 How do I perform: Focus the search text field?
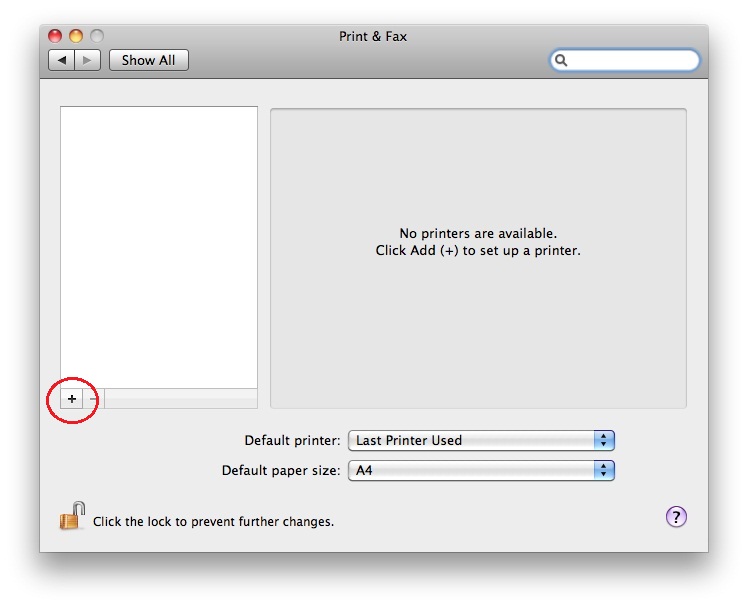click(632, 61)
